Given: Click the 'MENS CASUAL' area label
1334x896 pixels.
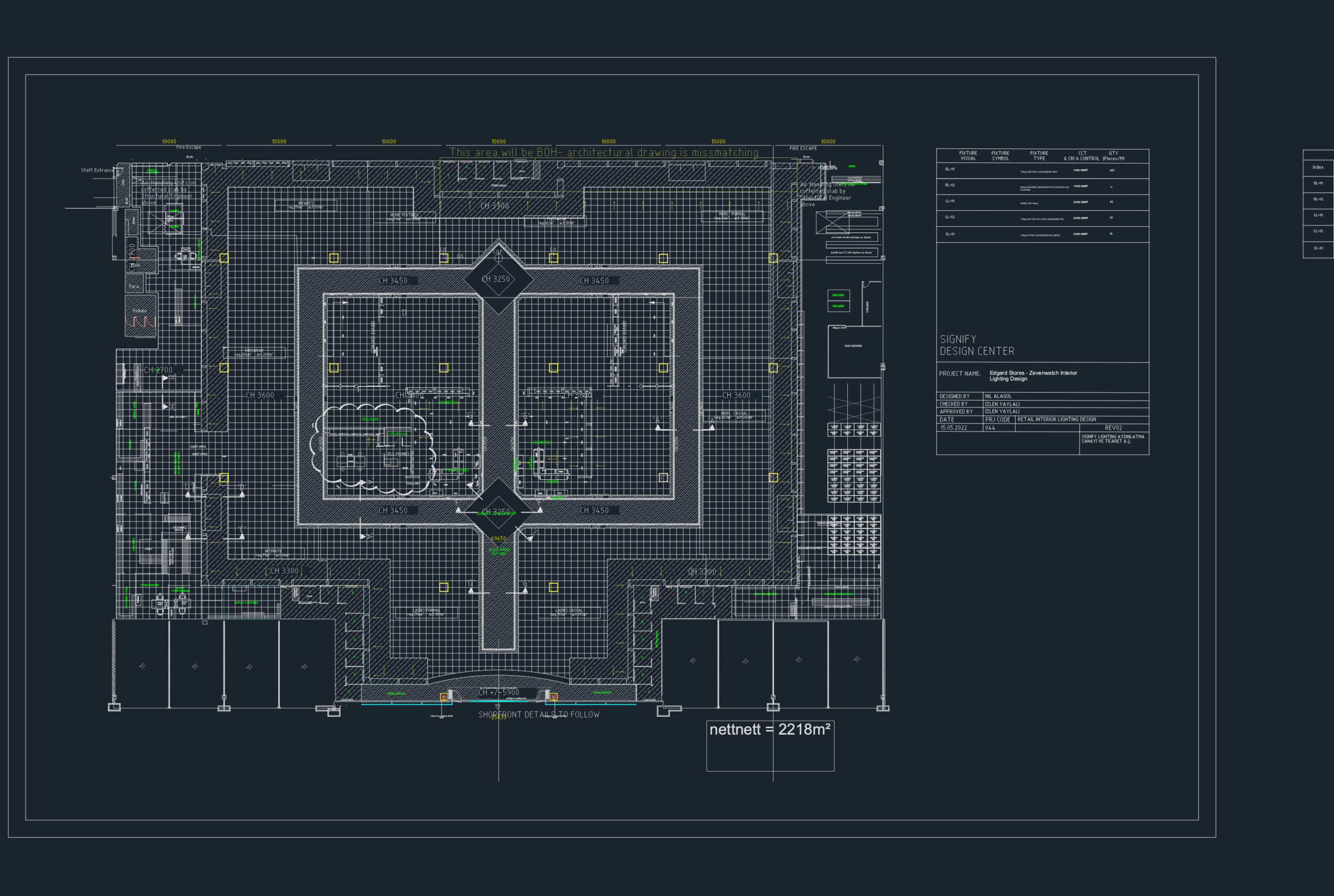Looking at the screenshot, I should point(734,413).
